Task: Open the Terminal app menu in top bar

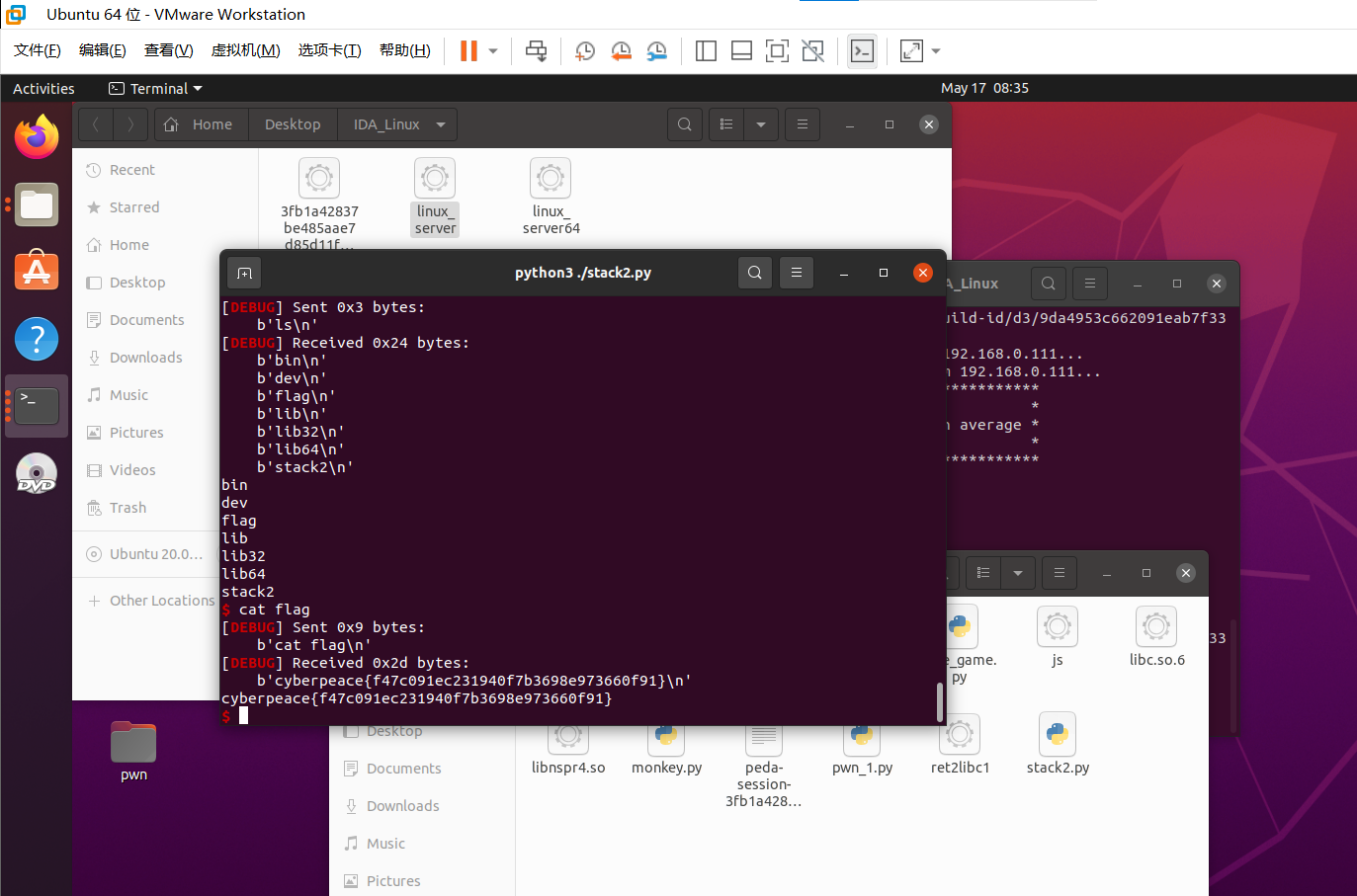Action: [x=155, y=88]
